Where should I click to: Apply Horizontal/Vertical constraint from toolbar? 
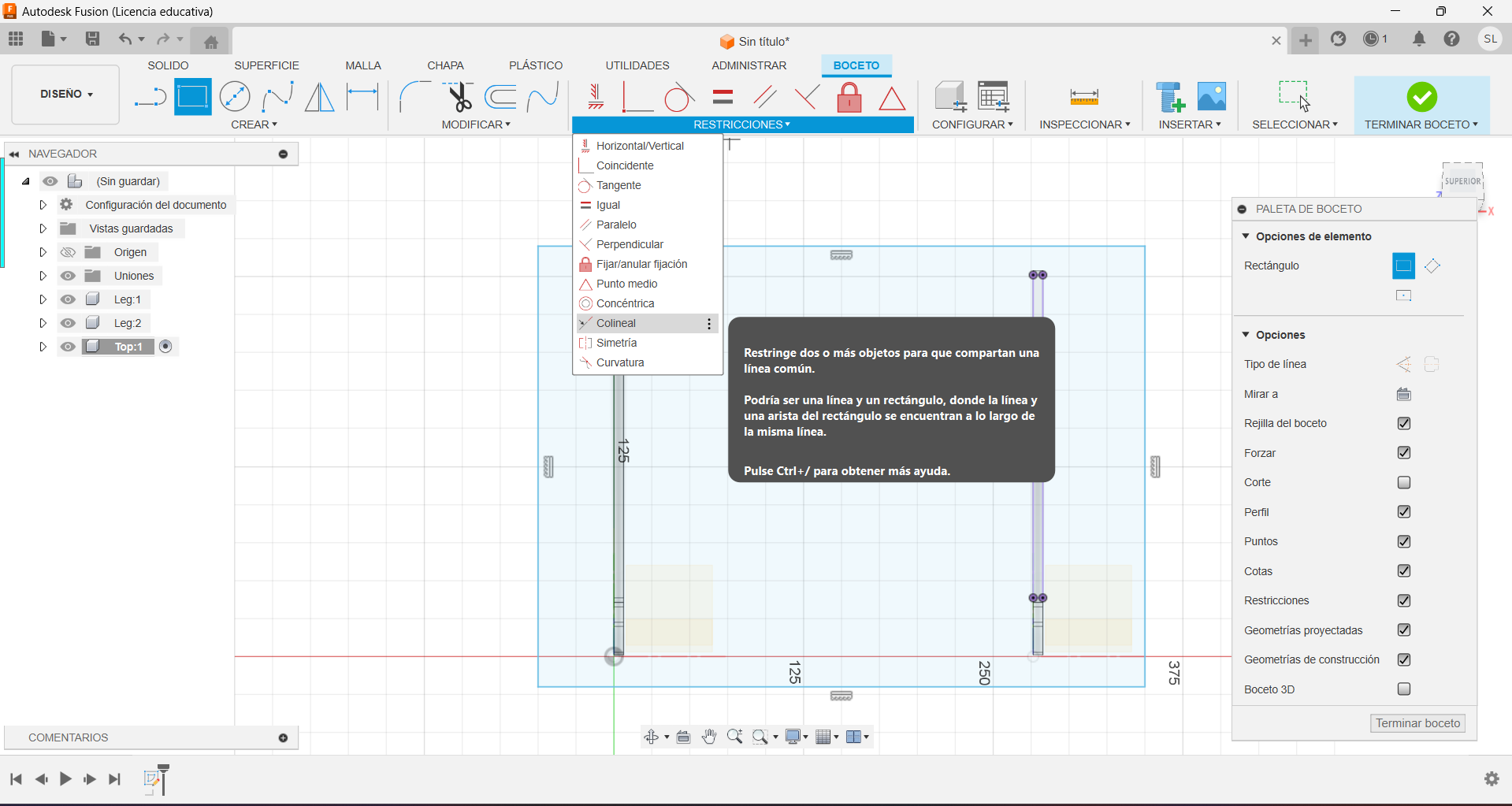pyautogui.click(x=596, y=98)
